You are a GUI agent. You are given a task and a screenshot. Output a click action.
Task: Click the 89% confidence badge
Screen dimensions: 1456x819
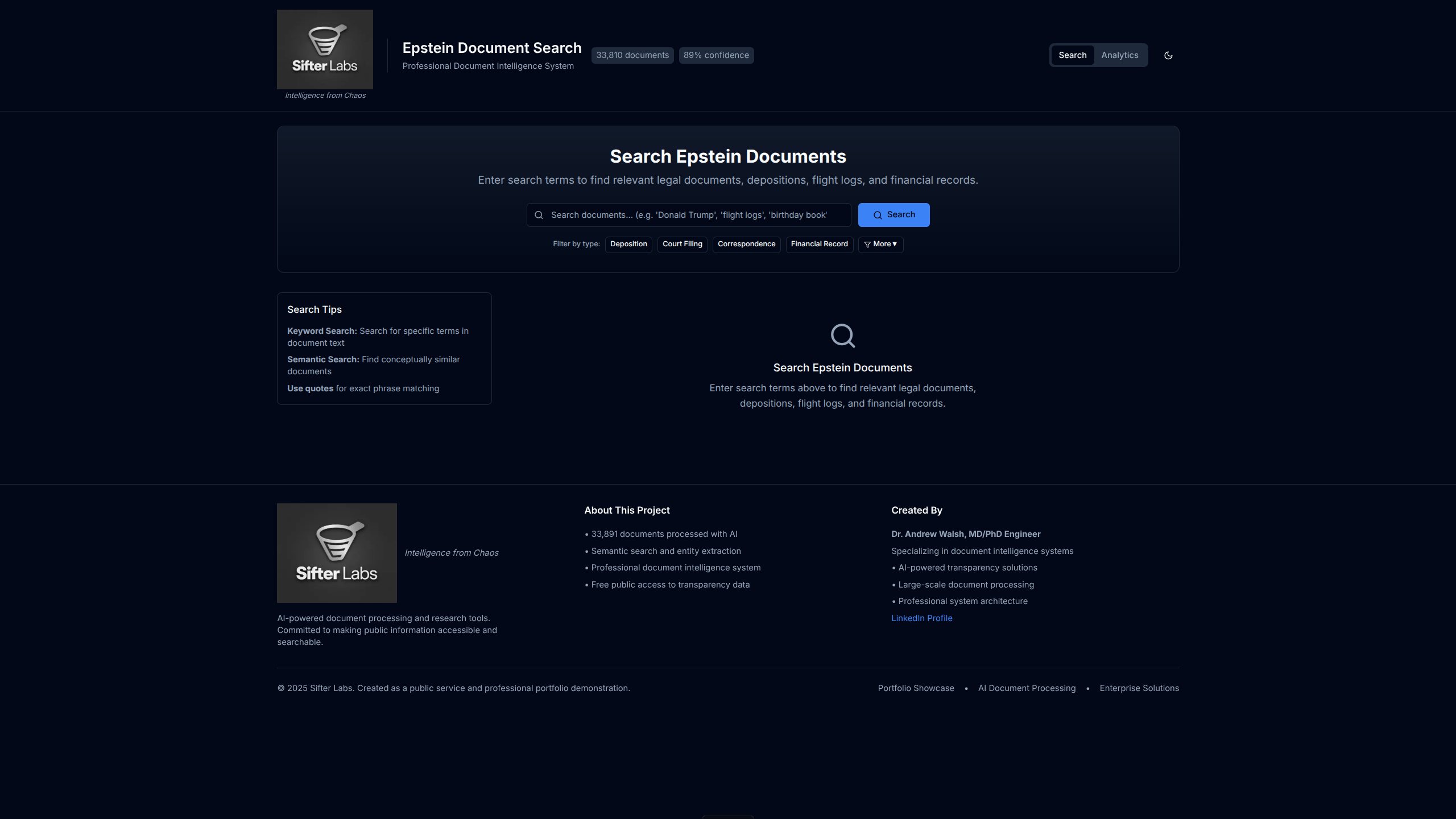pyautogui.click(x=716, y=55)
